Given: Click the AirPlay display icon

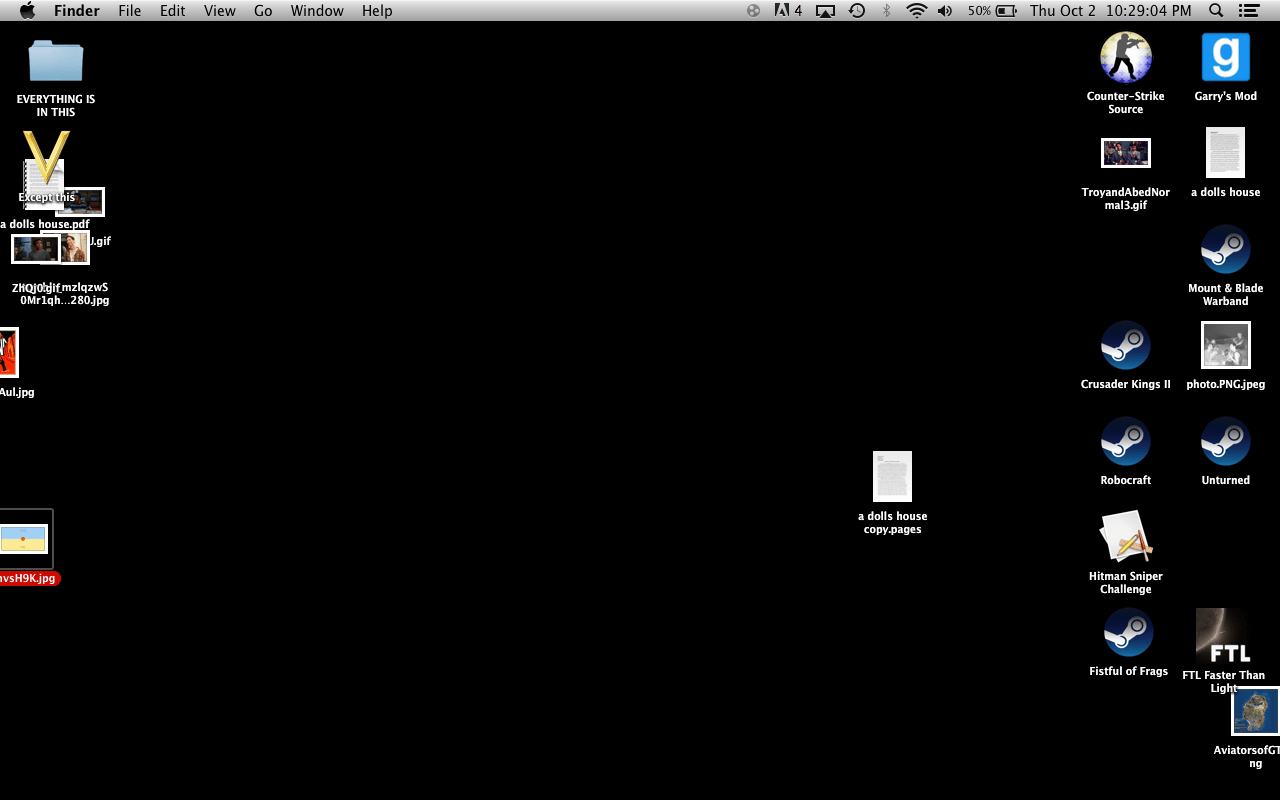Looking at the screenshot, I should pos(825,11).
